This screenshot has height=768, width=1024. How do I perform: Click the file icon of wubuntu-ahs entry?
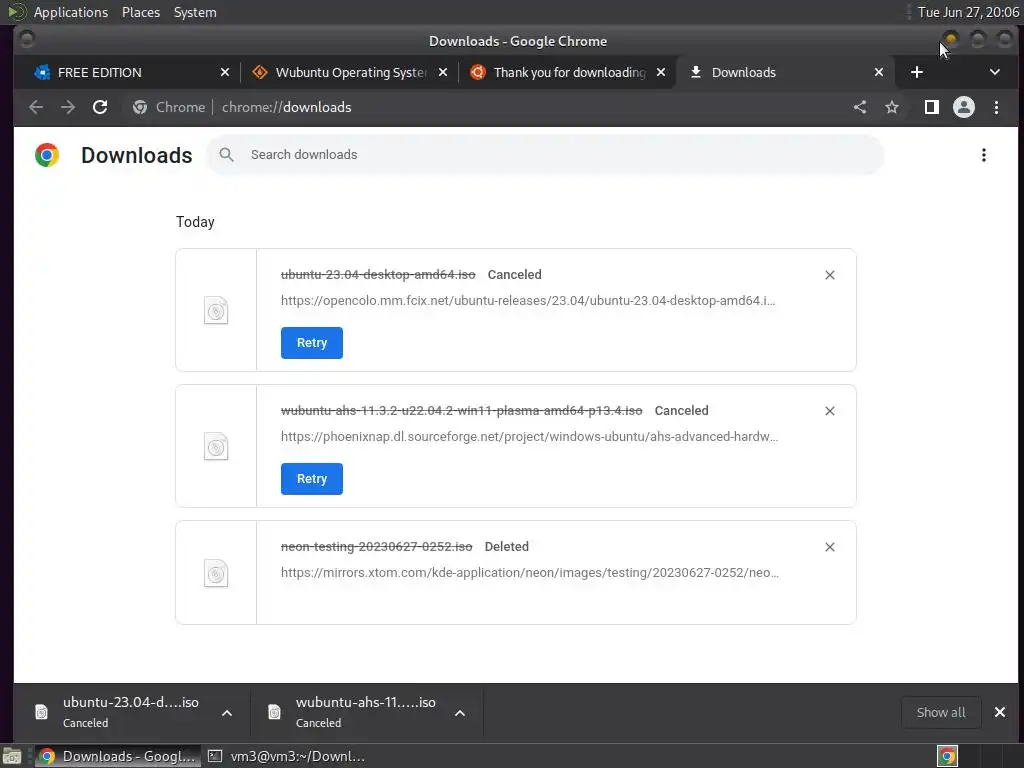point(216,447)
